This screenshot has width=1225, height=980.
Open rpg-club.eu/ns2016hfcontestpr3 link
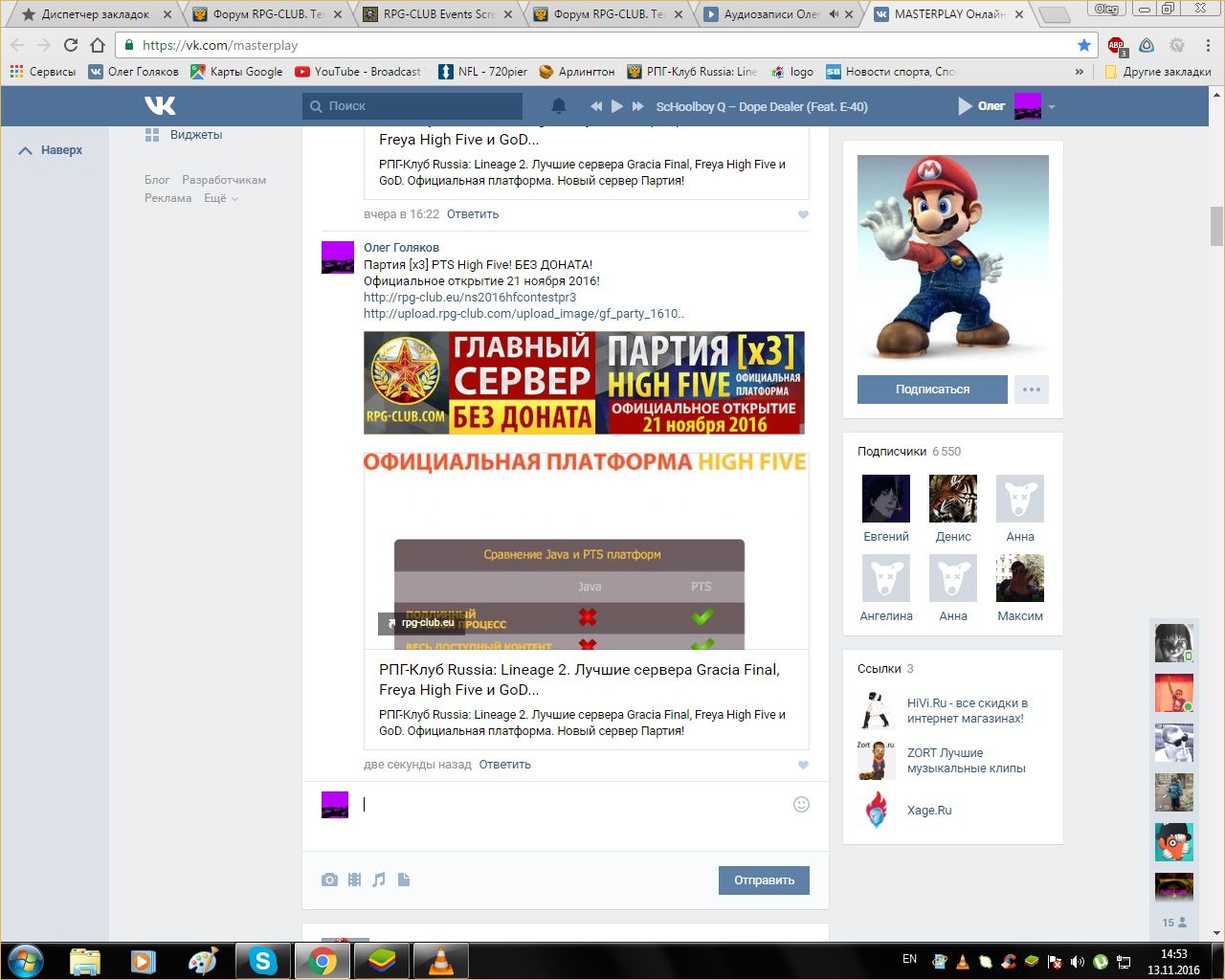coord(470,297)
